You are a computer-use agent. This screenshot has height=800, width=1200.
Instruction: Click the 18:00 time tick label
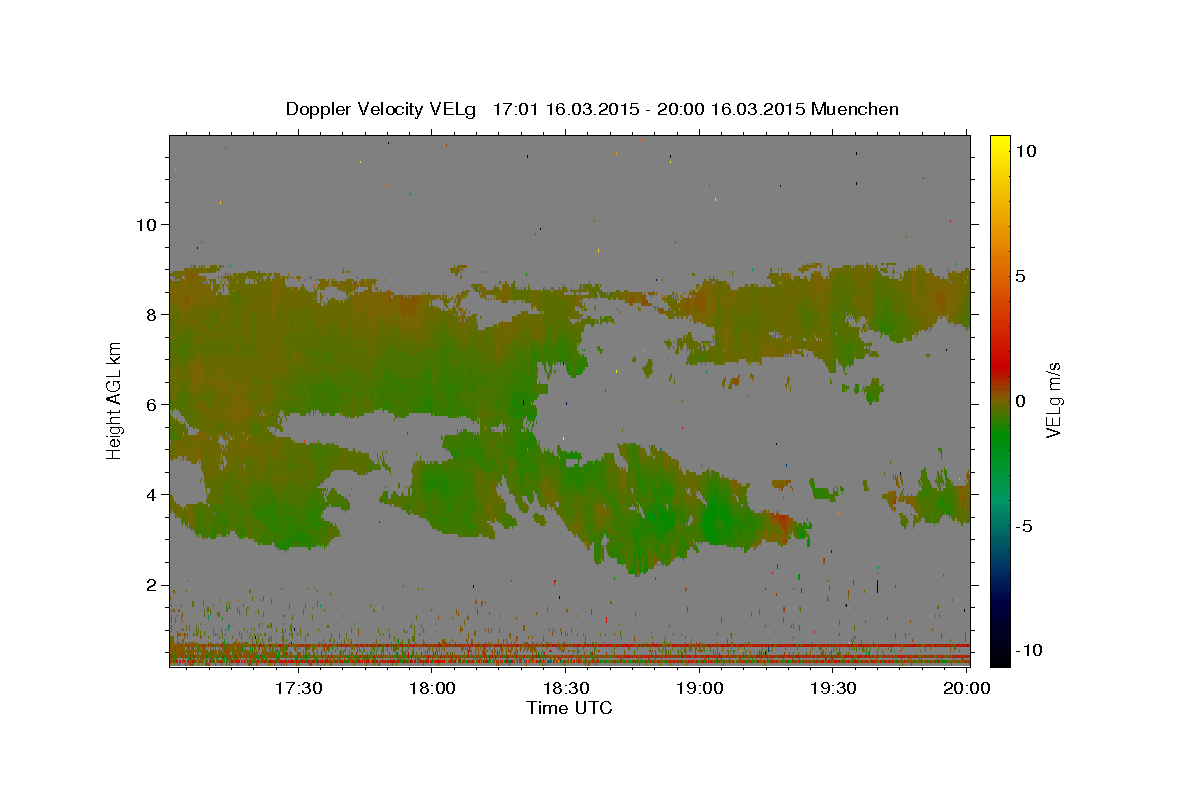click(x=433, y=689)
